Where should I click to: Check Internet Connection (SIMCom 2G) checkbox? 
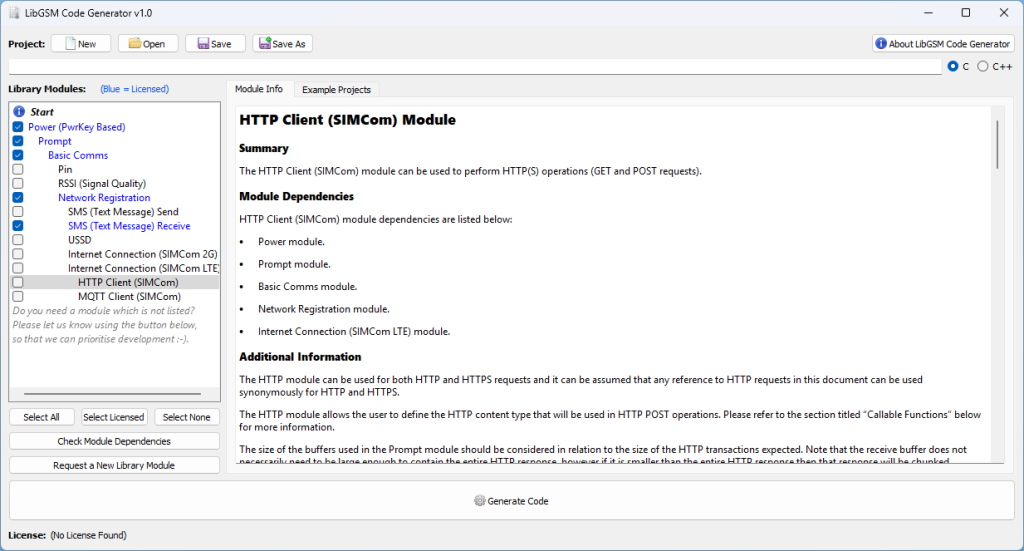point(18,254)
